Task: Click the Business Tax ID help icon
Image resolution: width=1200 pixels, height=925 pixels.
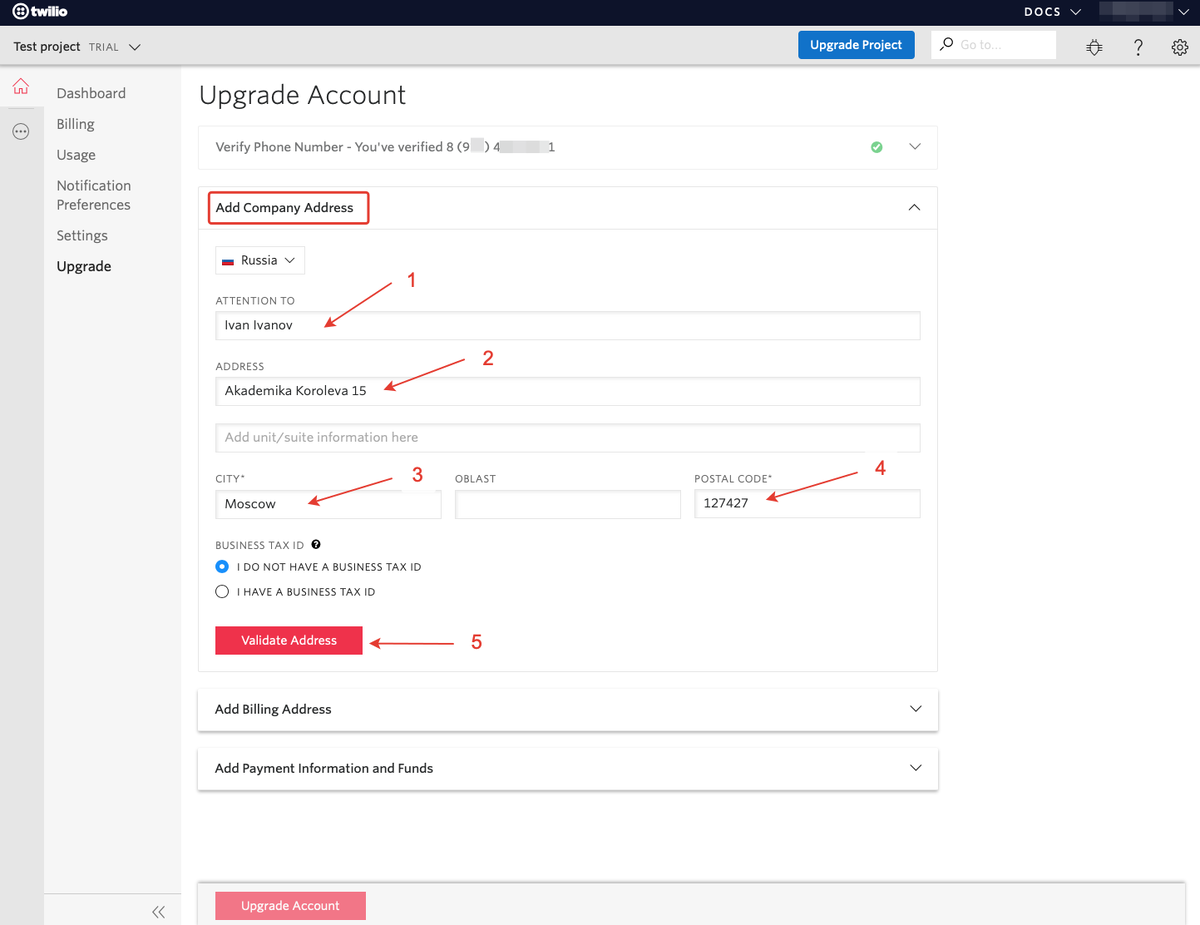Action: 316,545
